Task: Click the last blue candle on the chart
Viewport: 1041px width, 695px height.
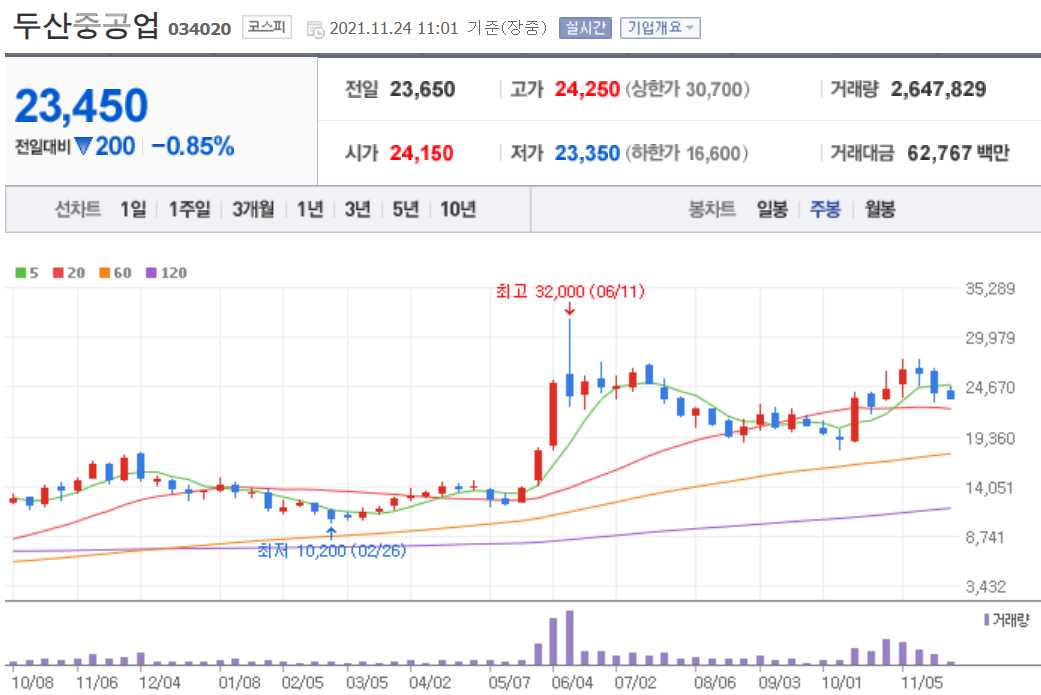Action: 951,394
